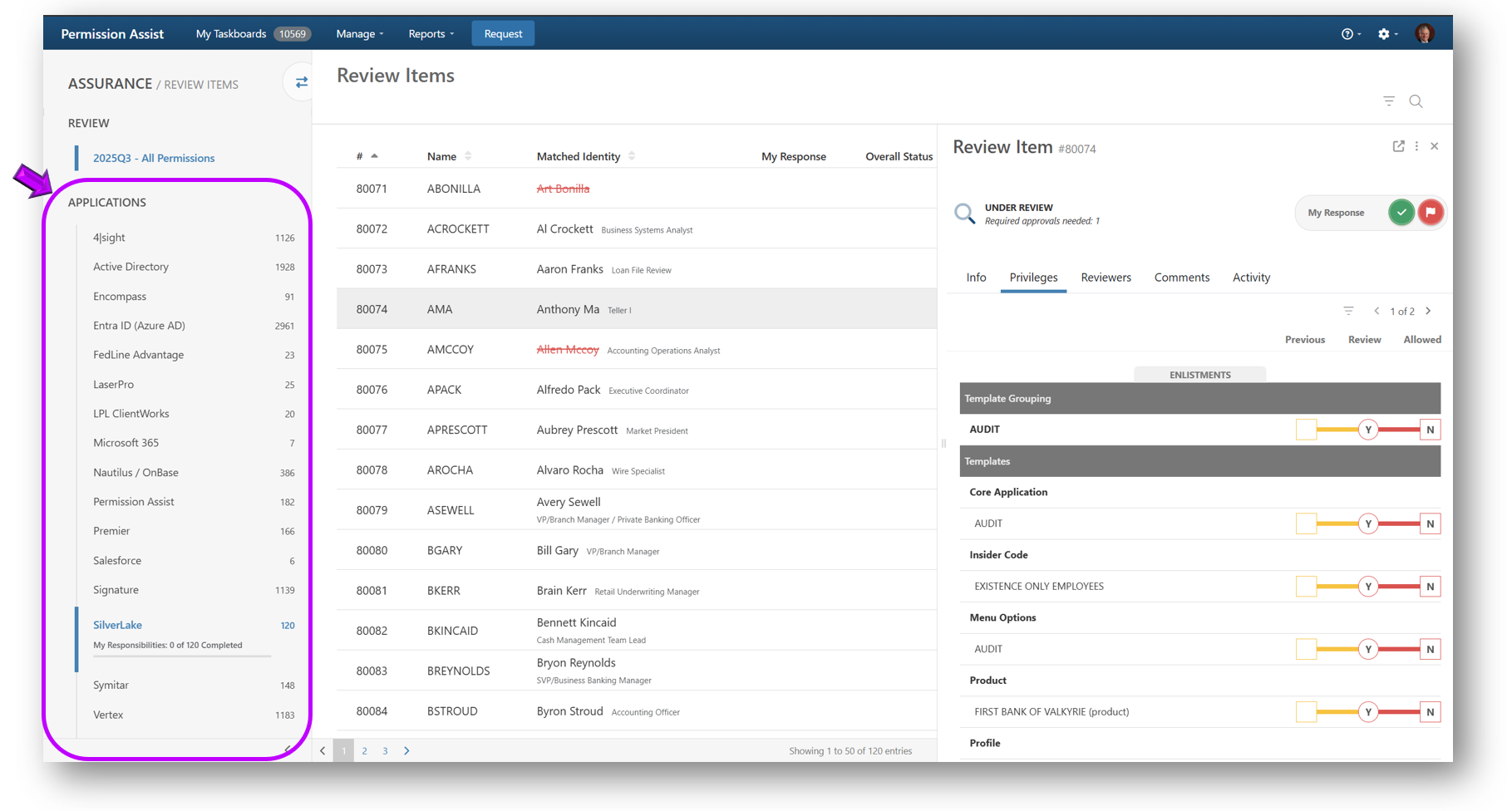Set EXISTENCE ONLY EMPLOYEES toggle to Y

(1368, 587)
